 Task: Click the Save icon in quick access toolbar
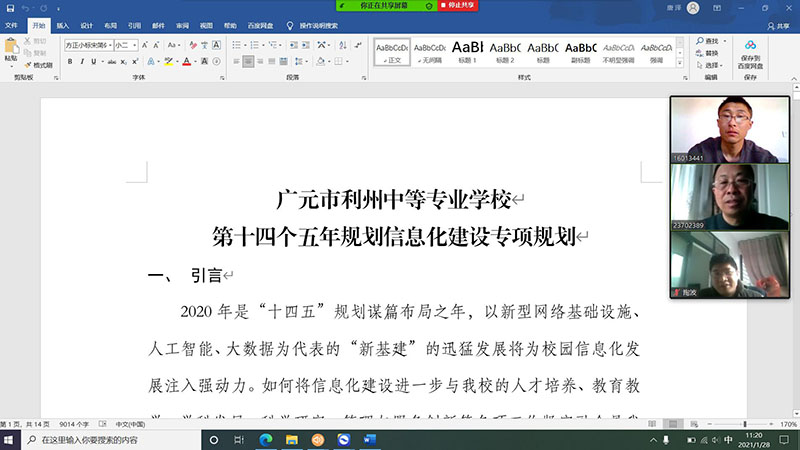click(10, 8)
